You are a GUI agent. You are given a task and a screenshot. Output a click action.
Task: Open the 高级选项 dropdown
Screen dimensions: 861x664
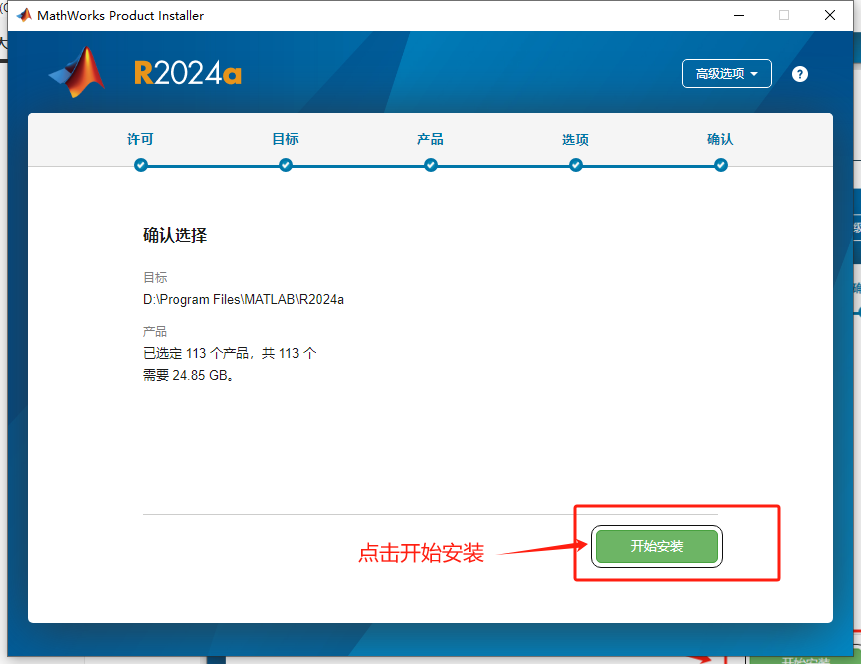pos(726,74)
